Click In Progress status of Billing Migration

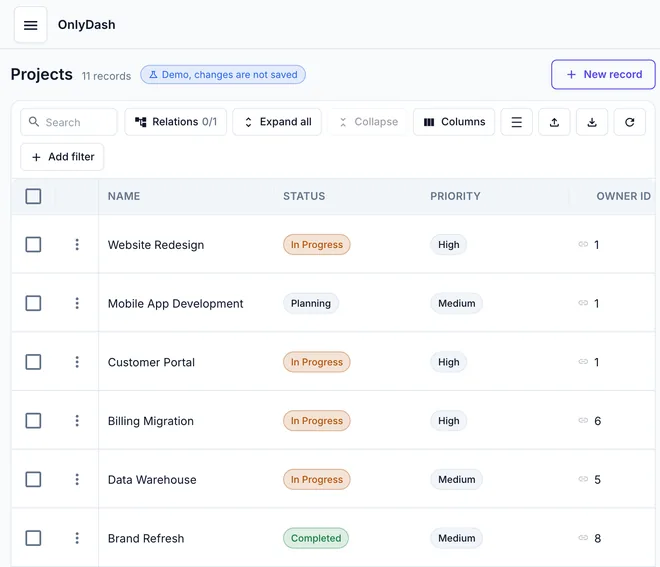[317, 421]
